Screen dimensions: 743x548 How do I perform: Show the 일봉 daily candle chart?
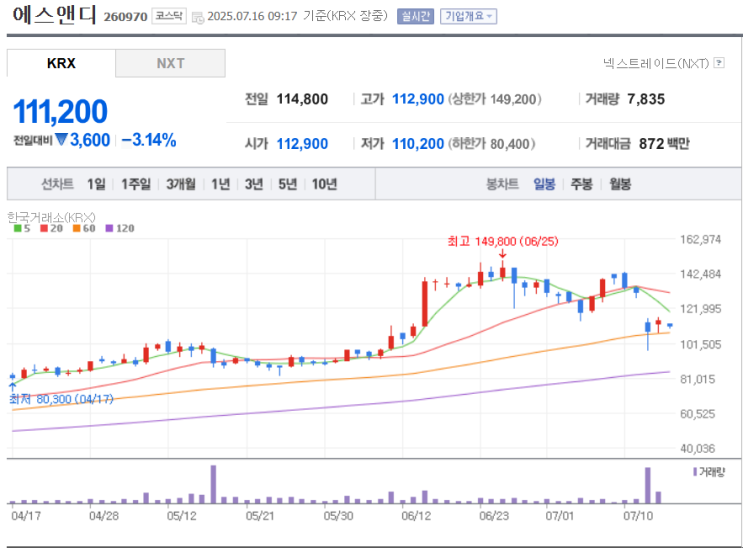point(544,184)
